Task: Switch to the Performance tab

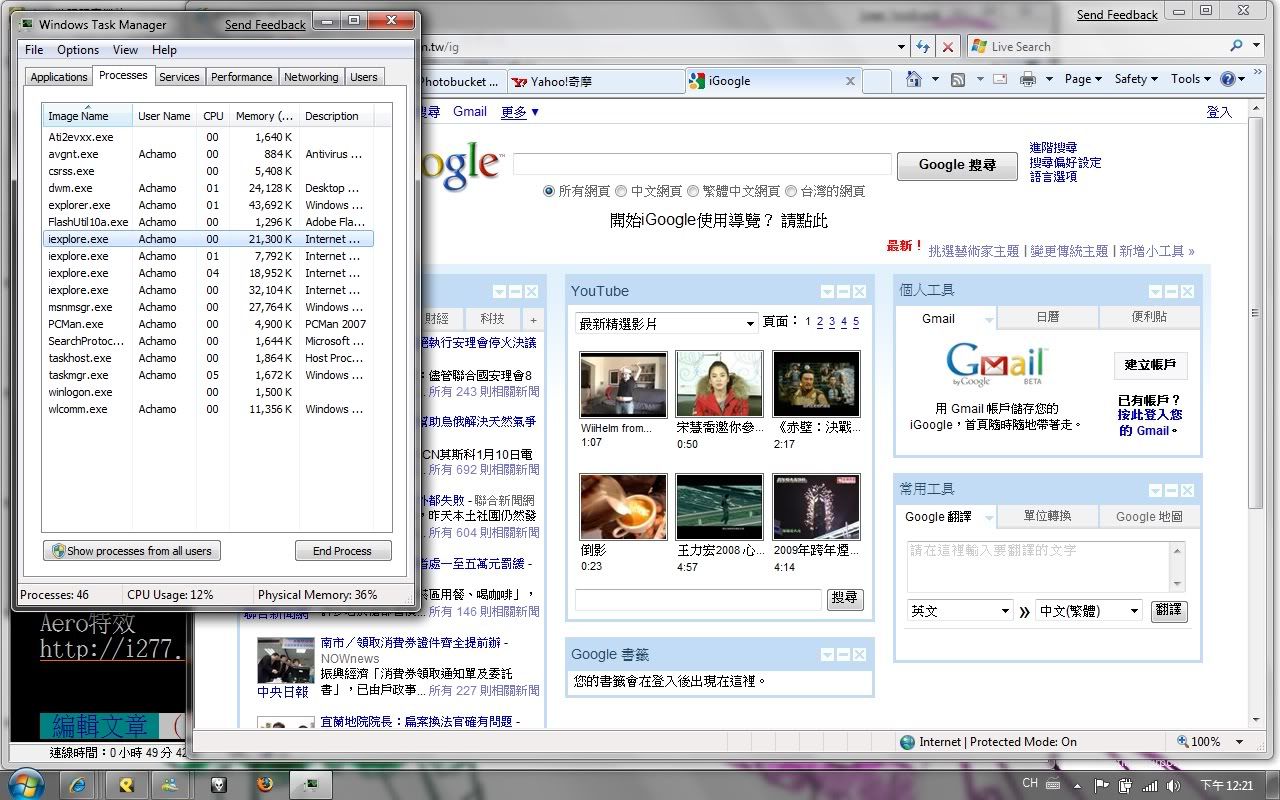Action: click(241, 77)
